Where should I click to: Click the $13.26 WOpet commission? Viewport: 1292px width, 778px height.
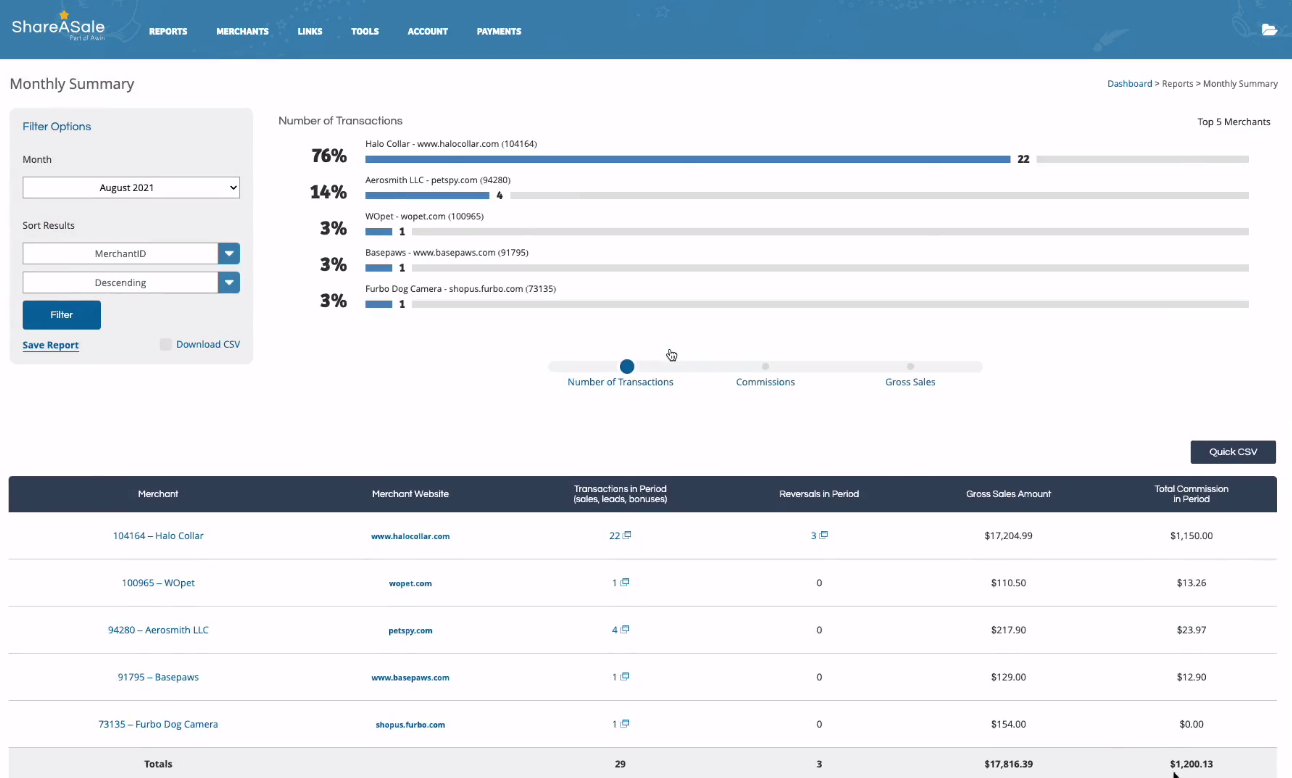click(1191, 583)
